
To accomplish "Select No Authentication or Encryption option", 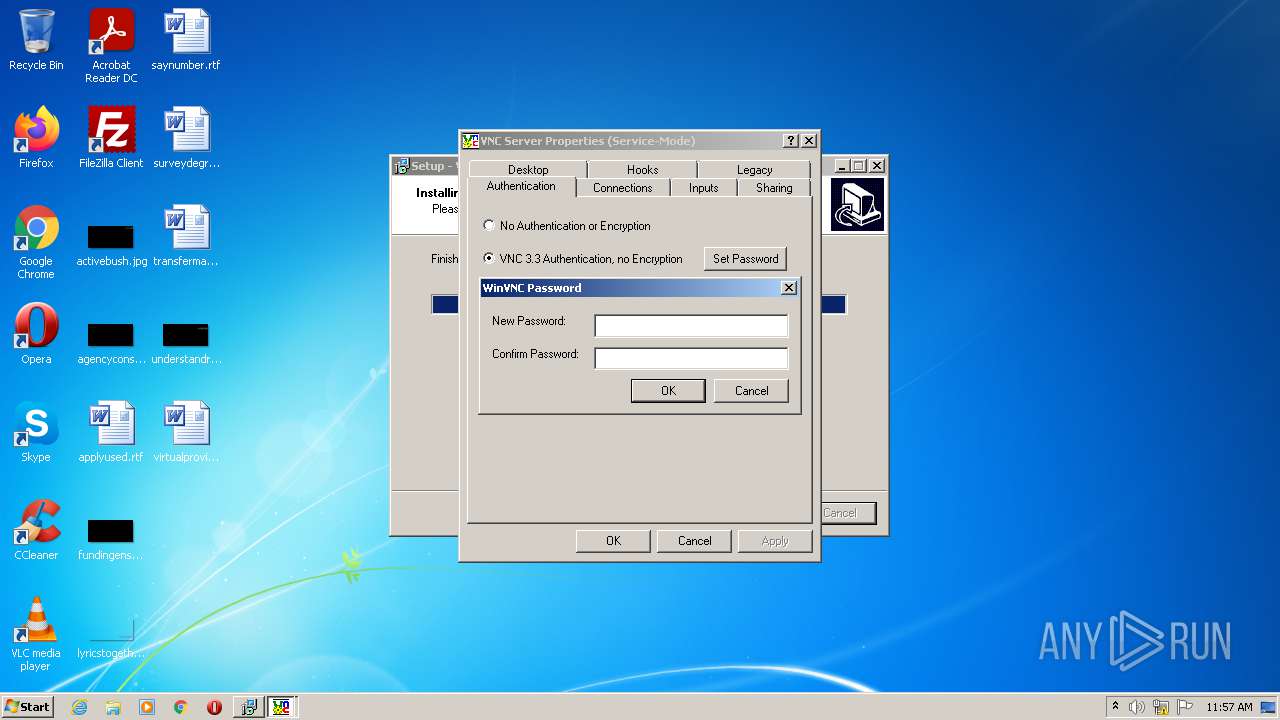I will click(566, 226).
